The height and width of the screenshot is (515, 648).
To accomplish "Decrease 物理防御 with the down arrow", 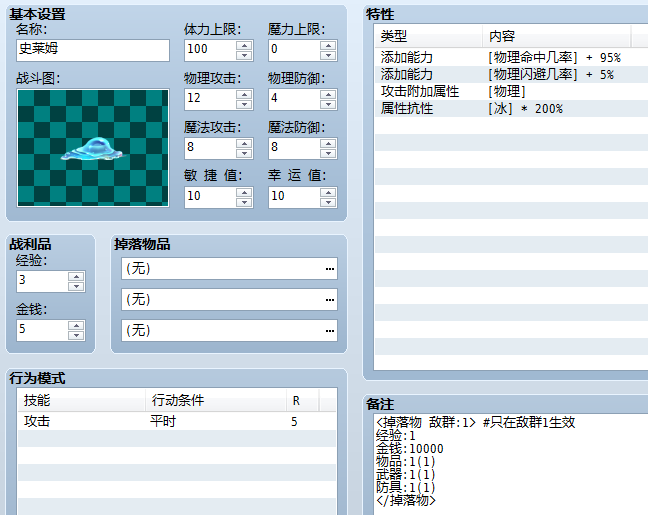I will coord(328,104).
